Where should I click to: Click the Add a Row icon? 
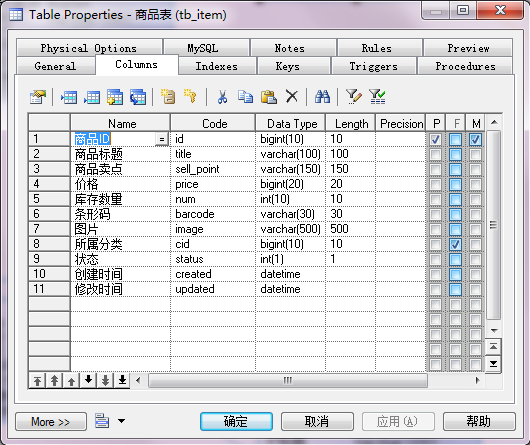[x=92, y=97]
